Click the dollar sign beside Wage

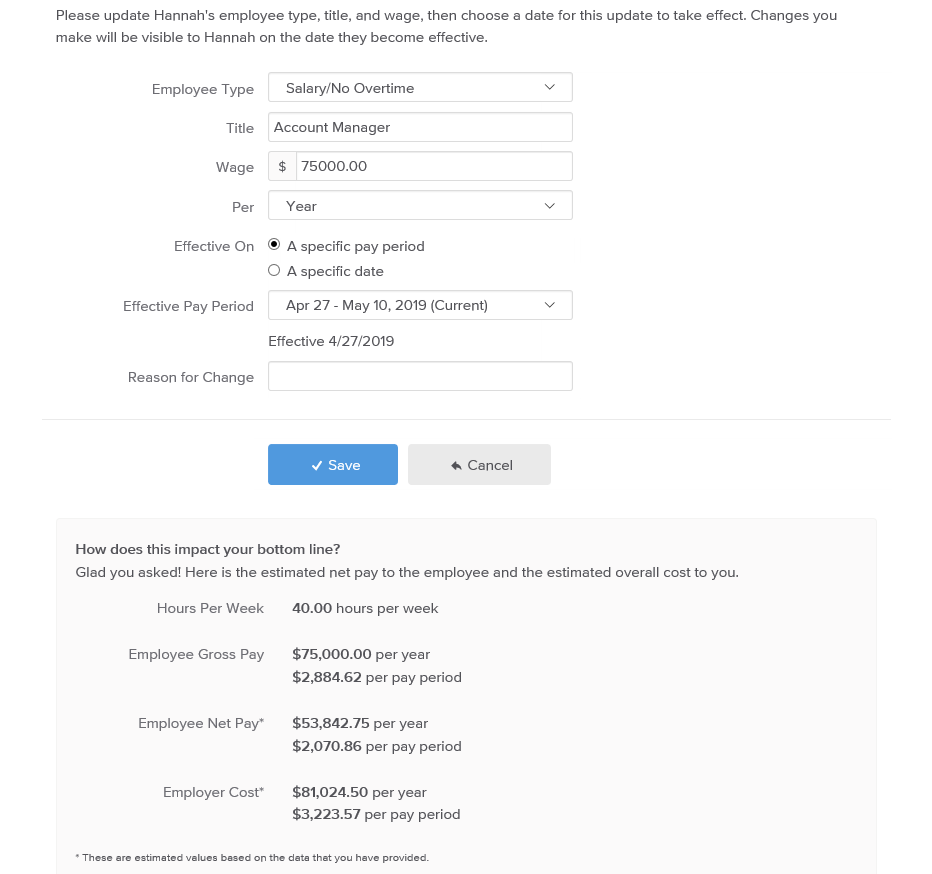tap(282, 166)
